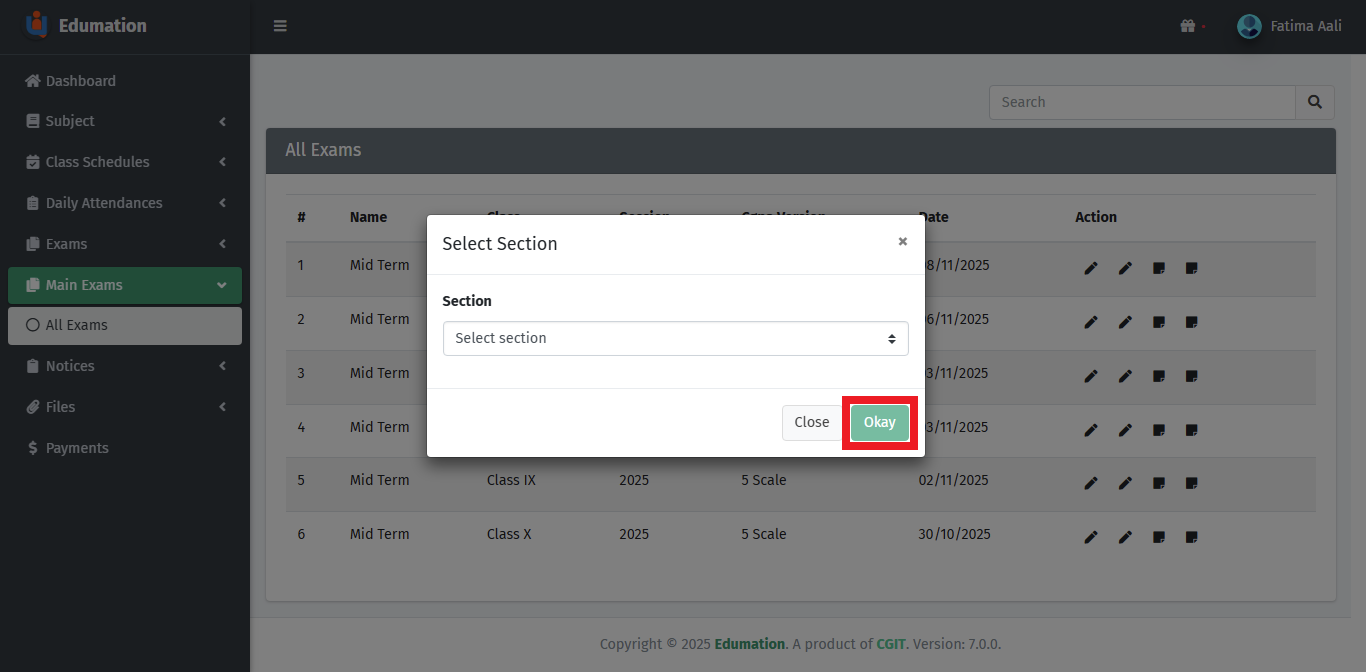Click last note icon in row 6
Viewport: 1366px width, 672px height.
pyautogui.click(x=1191, y=537)
